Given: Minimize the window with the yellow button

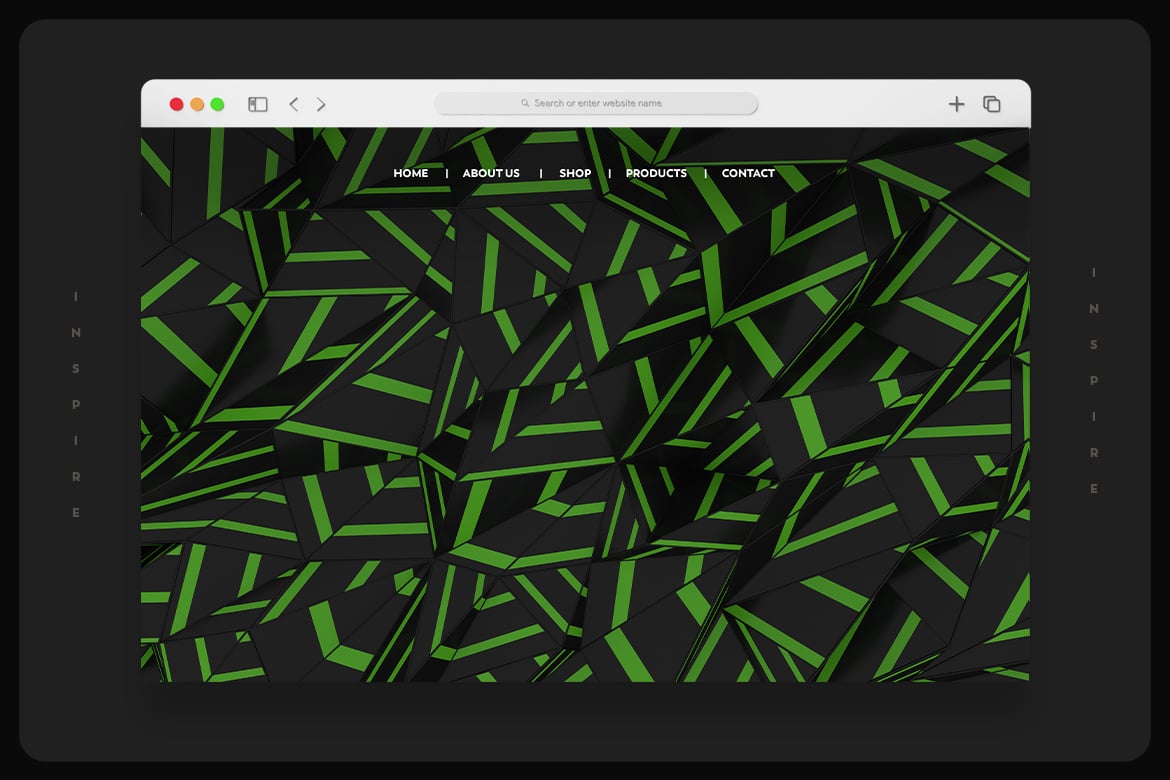Looking at the screenshot, I should point(197,104).
